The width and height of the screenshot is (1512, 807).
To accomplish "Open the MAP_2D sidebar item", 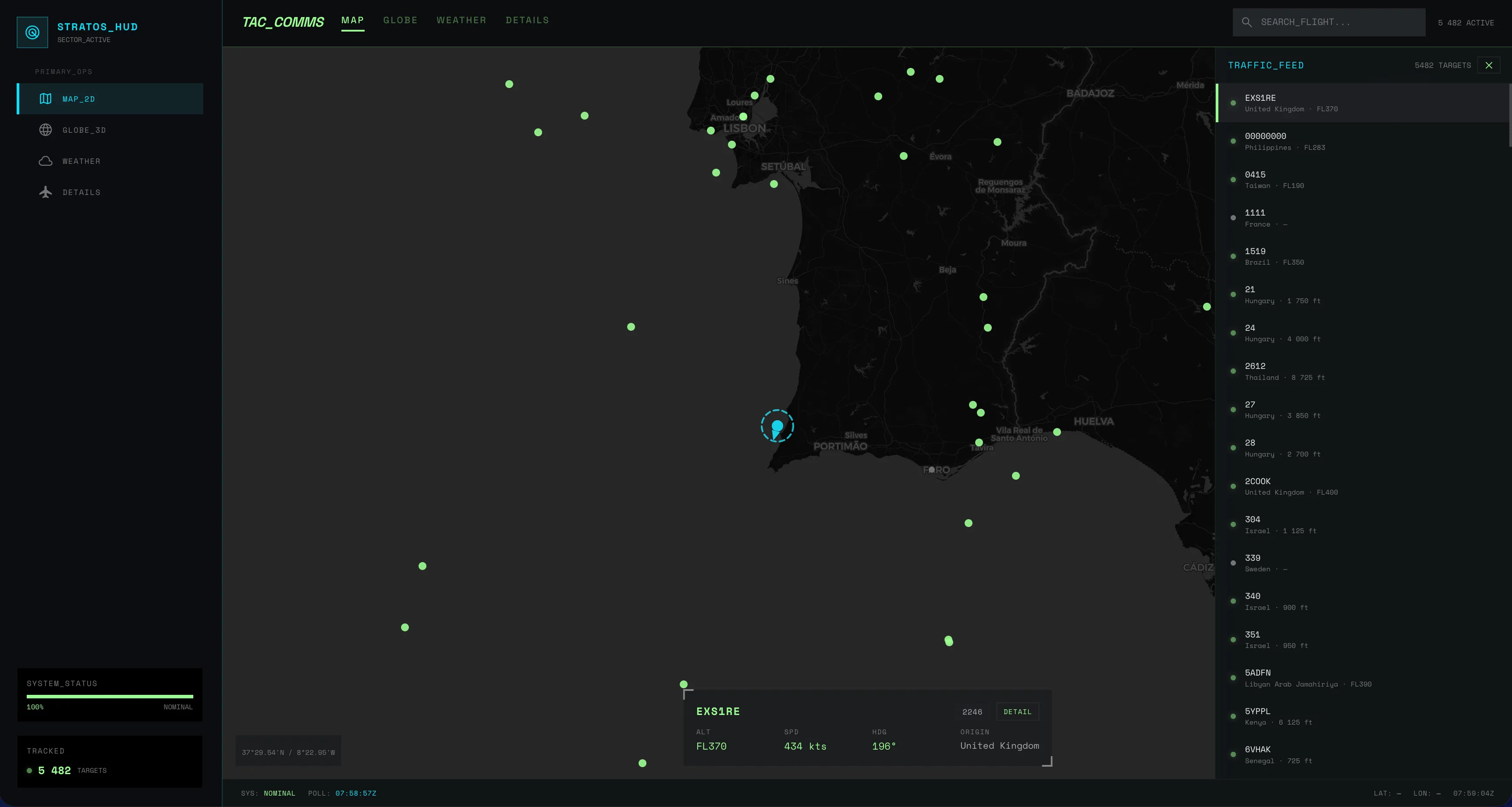I will [110, 99].
